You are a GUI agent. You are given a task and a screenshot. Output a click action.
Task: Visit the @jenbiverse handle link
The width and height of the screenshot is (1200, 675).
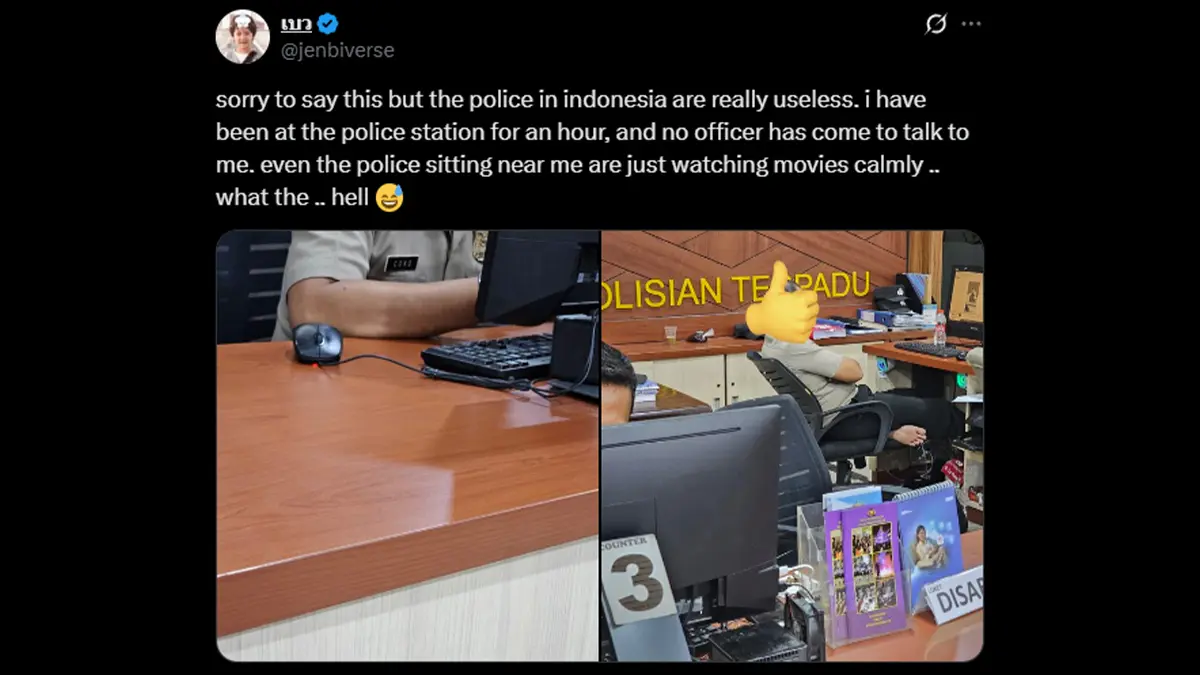click(x=337, y=50)
